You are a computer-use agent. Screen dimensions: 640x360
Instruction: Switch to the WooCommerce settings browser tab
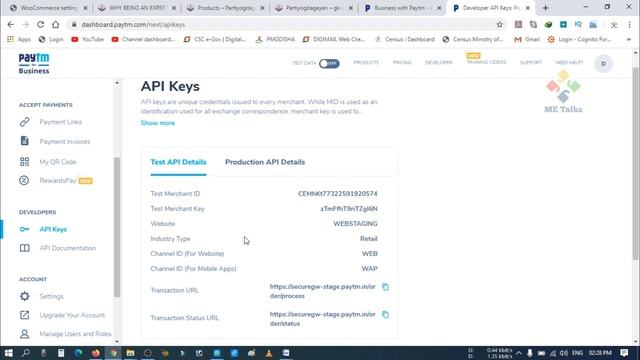click(48, 8)
